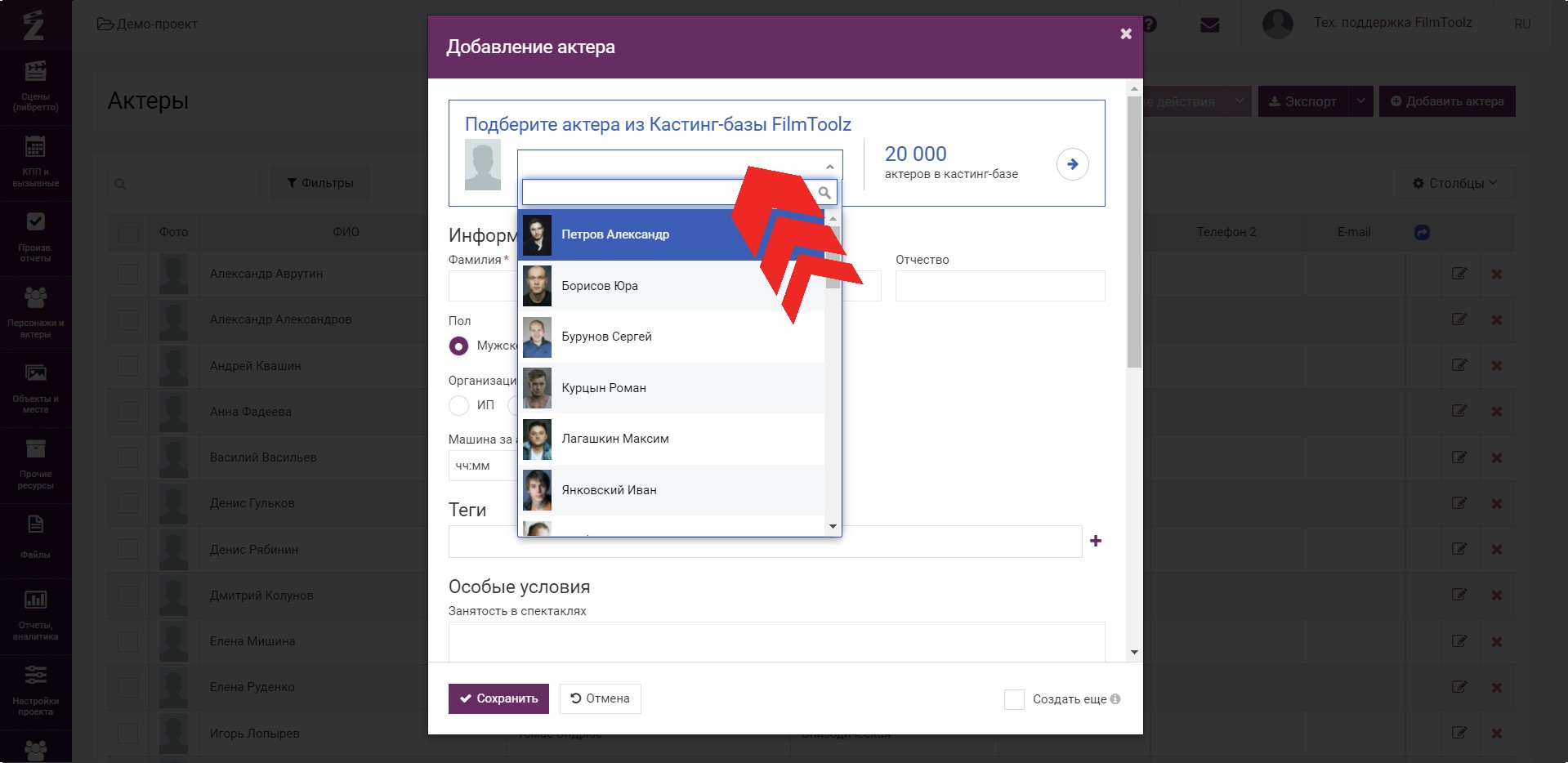Open the messages envelope icon
This screenshot has height=763, width=1568.
click(x=1209, y=25)
